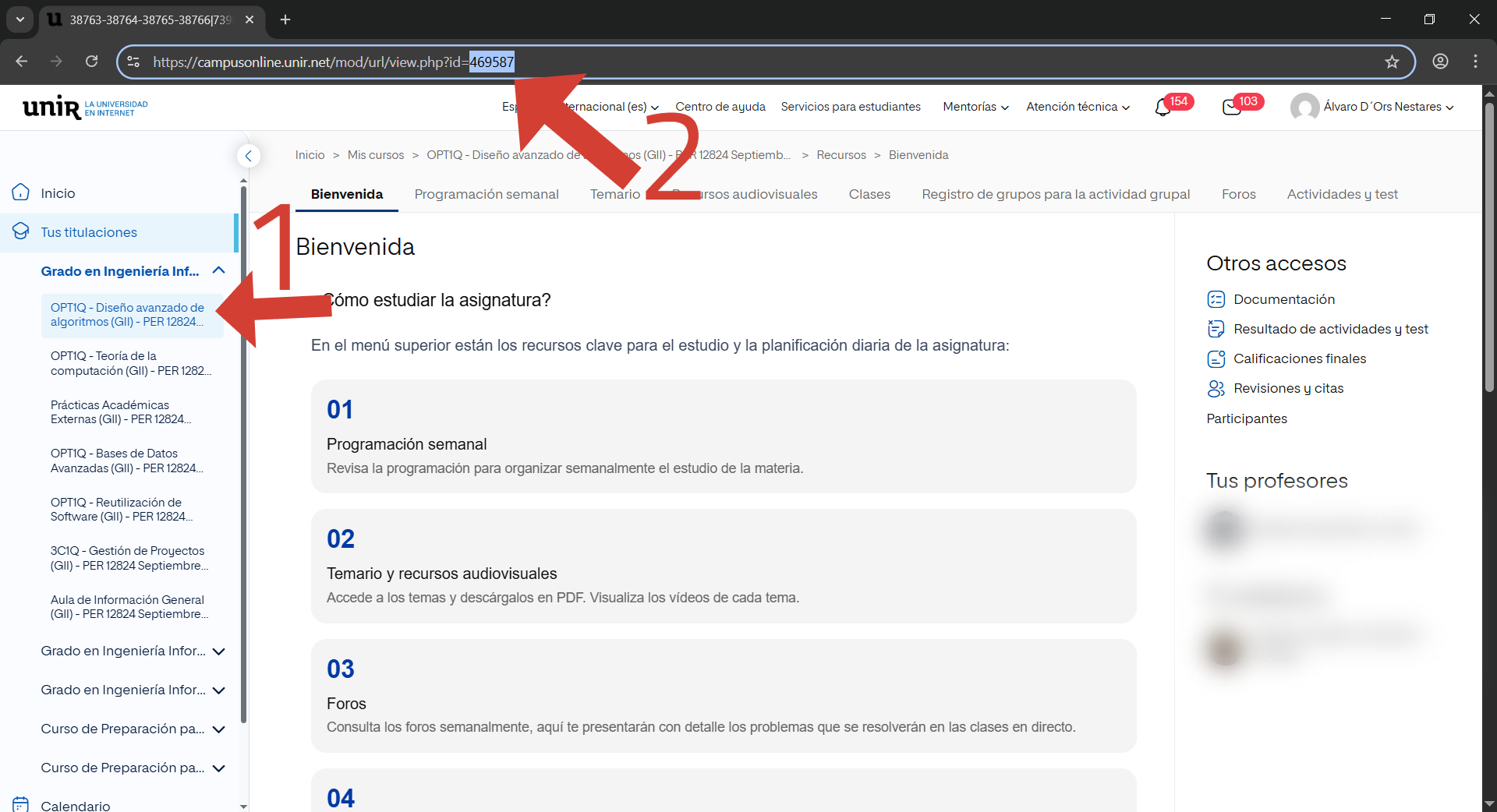Click the sidebar vertical scrollbar

[x=243, y=454]
